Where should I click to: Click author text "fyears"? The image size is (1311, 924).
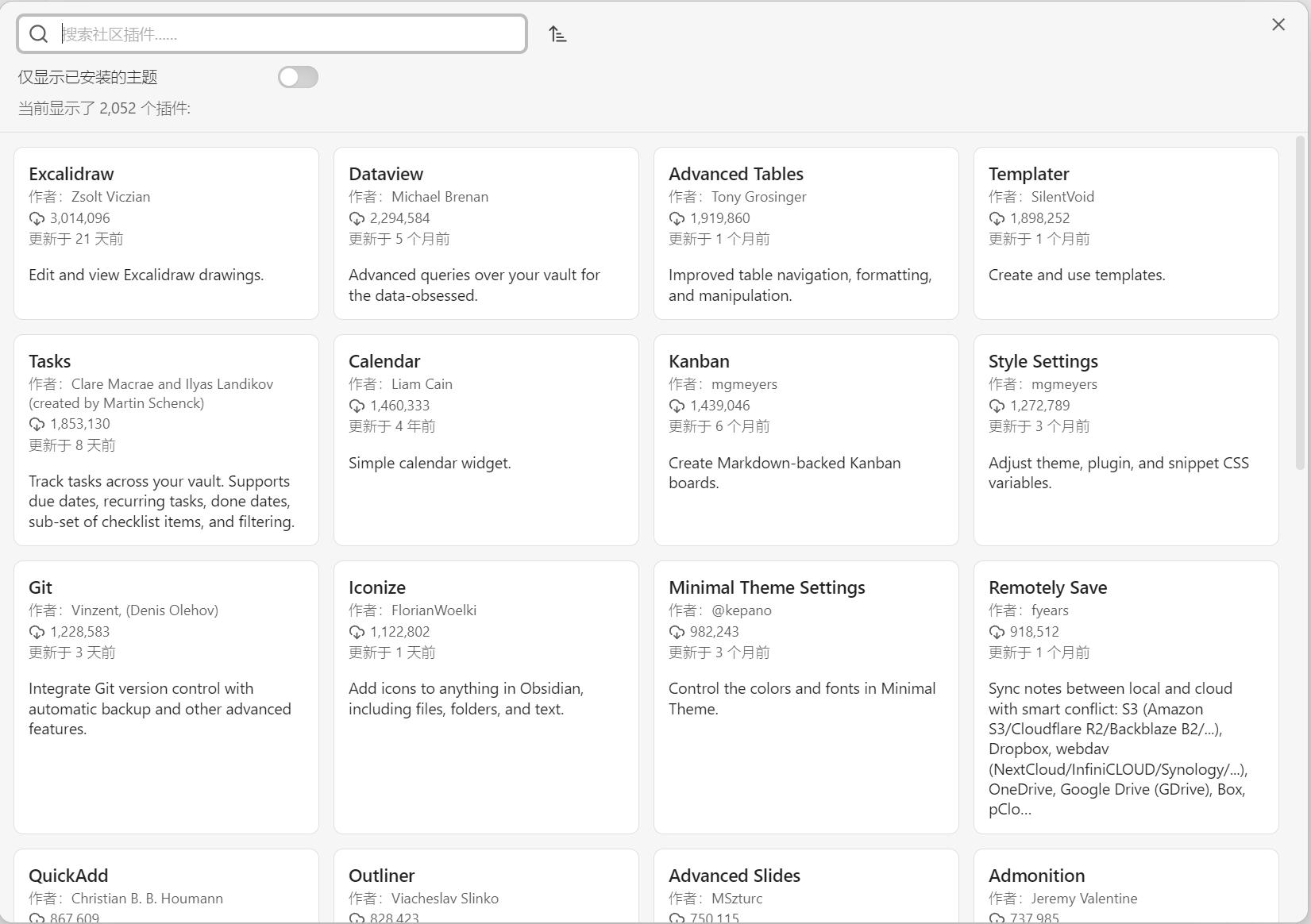[x=1050, y=610]
